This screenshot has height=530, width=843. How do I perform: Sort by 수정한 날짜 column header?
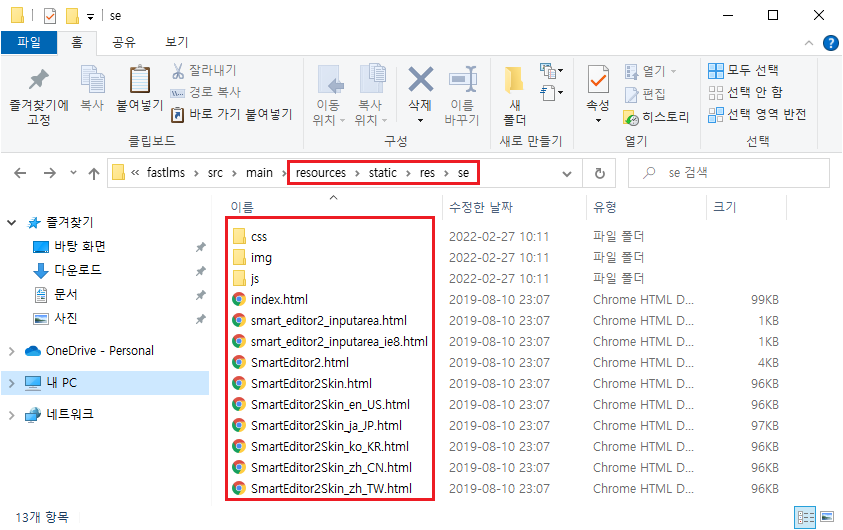(481, 207)
